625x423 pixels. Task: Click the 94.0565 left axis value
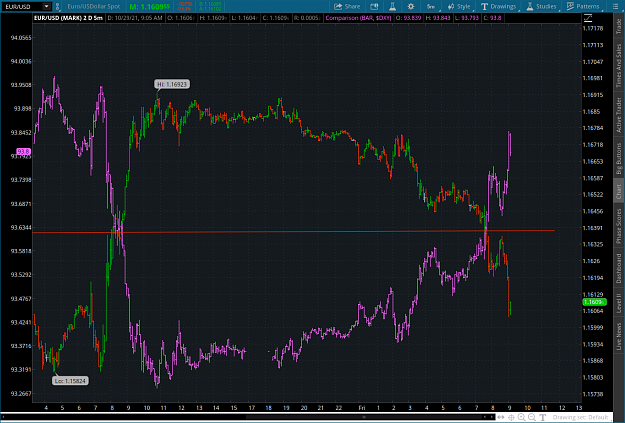click(21, 38)
